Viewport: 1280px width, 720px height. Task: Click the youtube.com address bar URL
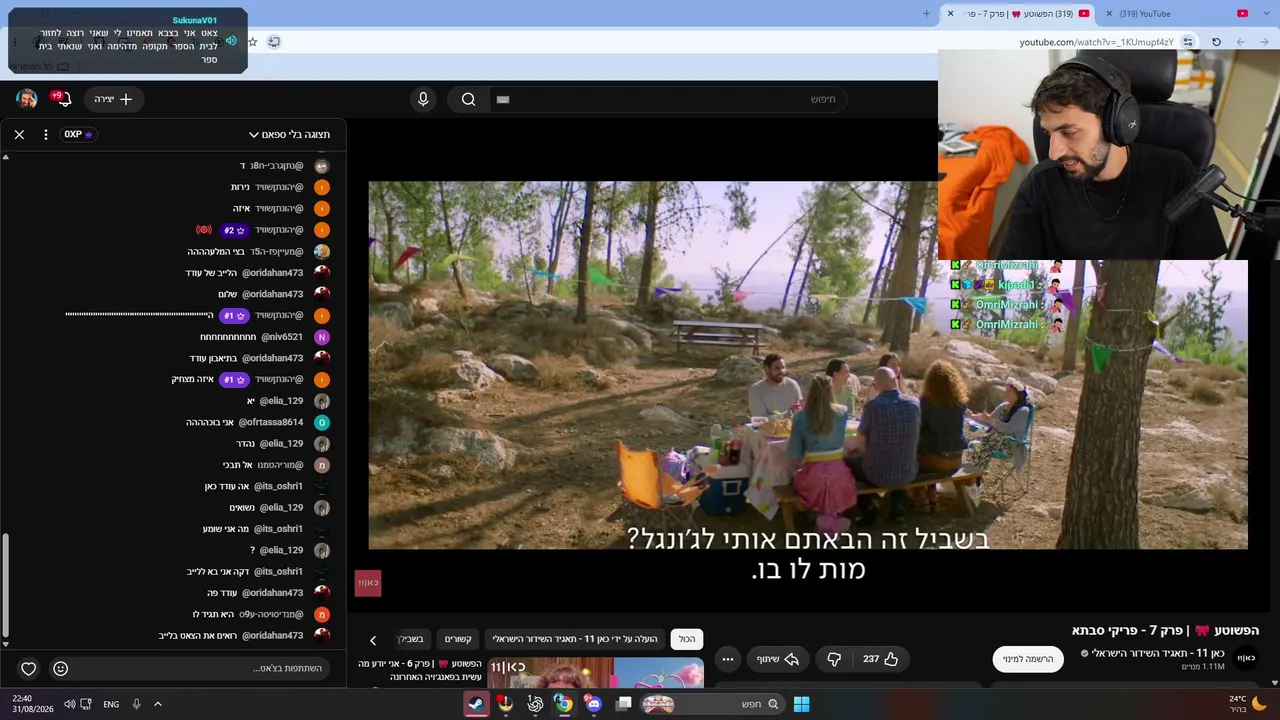(1096, 42)
